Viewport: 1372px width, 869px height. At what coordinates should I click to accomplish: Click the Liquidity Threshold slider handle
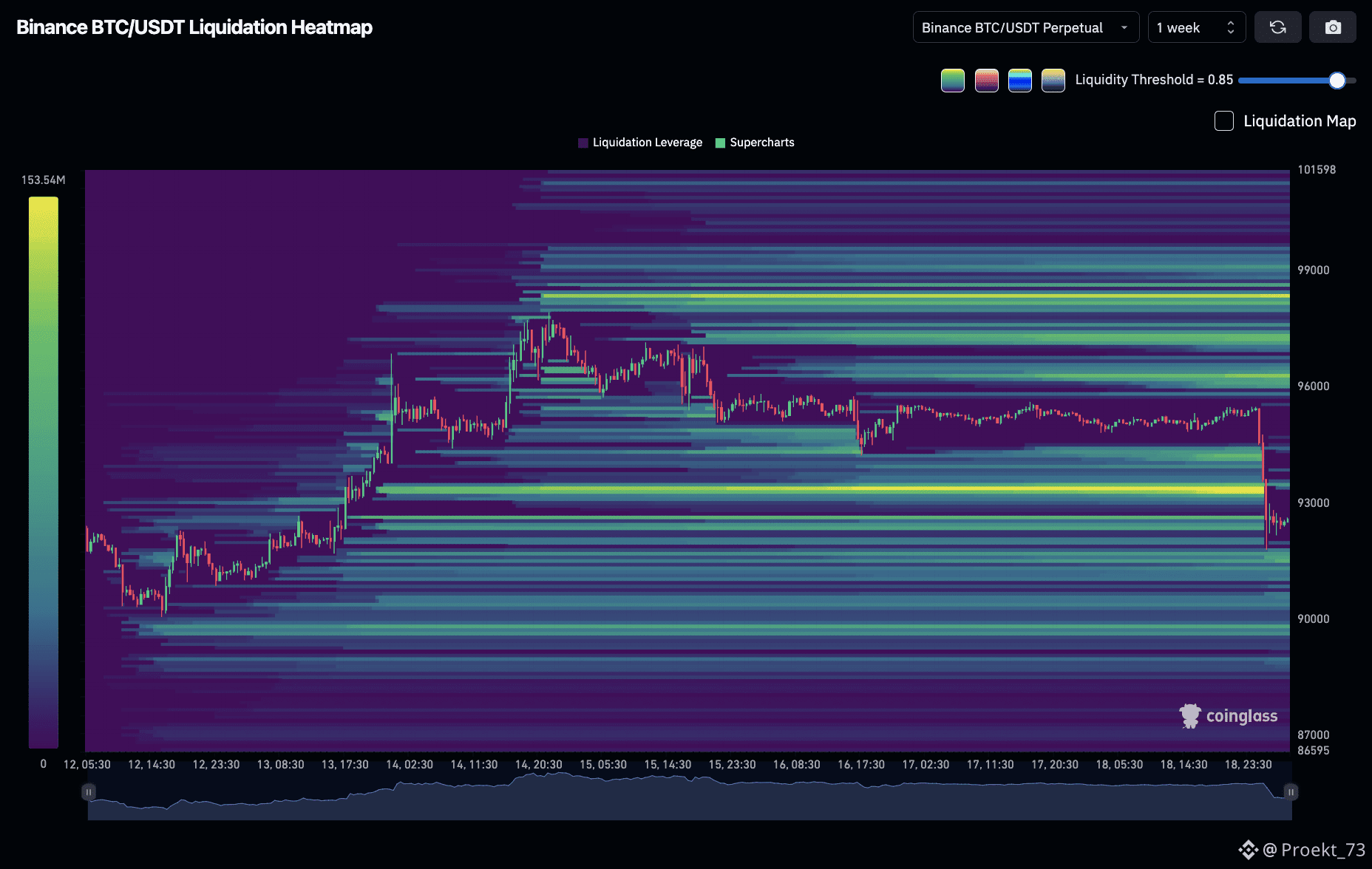pos(1337,81)
